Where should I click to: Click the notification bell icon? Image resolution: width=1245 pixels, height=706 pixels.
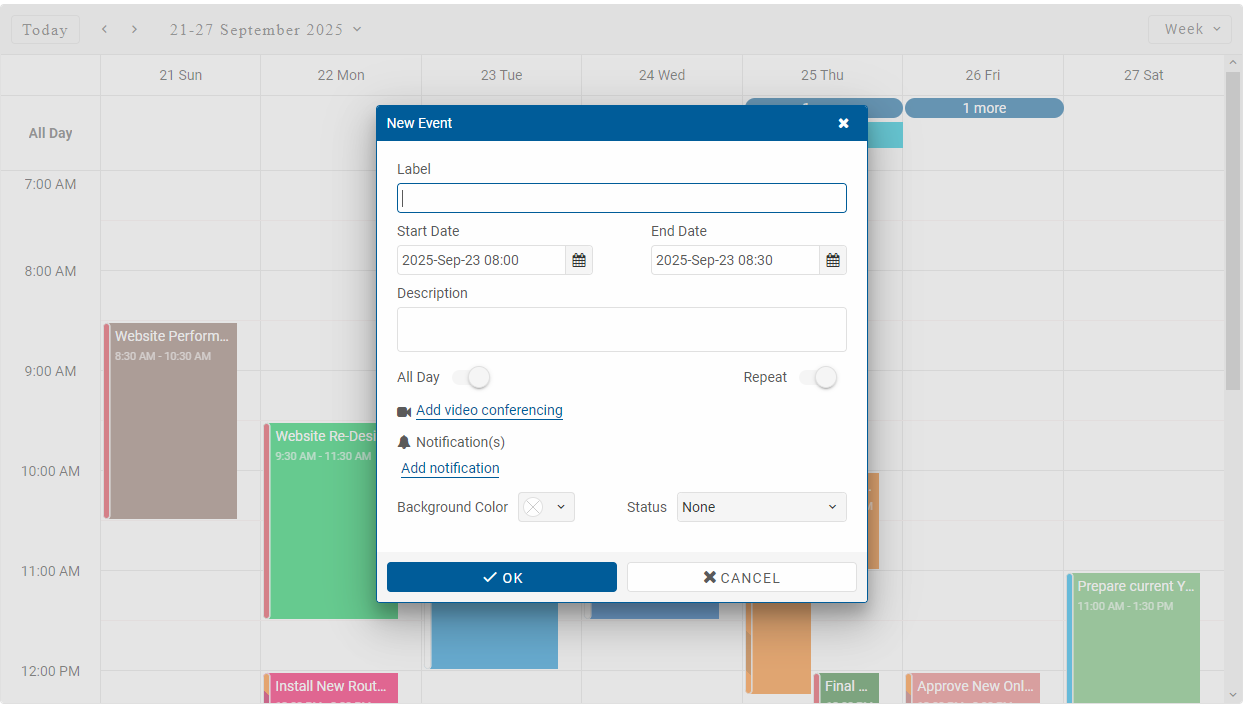point(404,442)
